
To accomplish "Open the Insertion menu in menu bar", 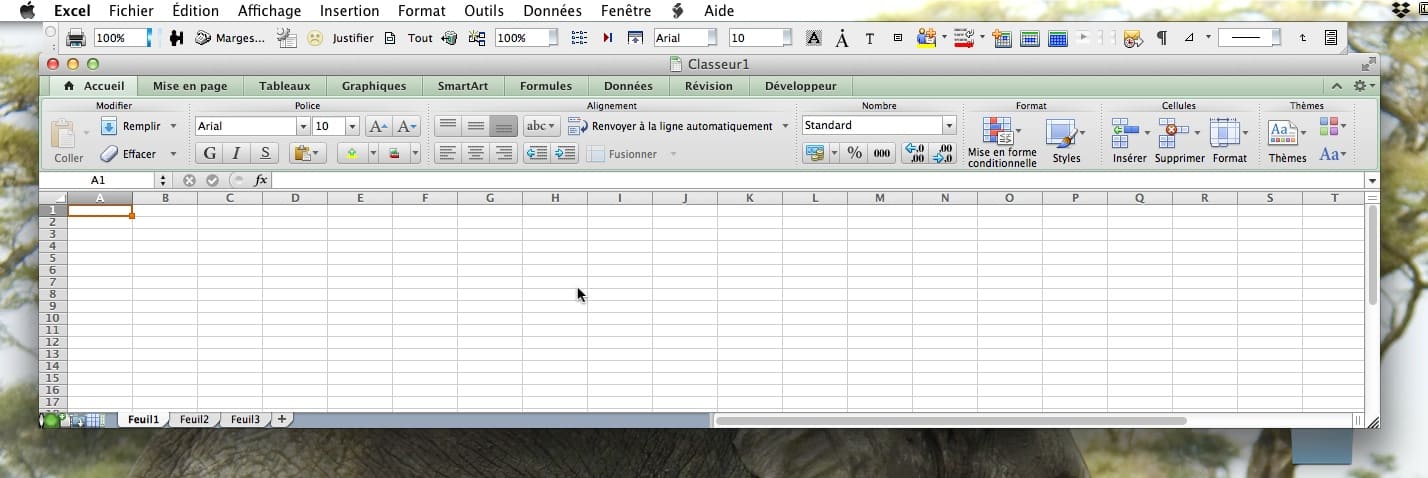I will click(x=349, y=11).
